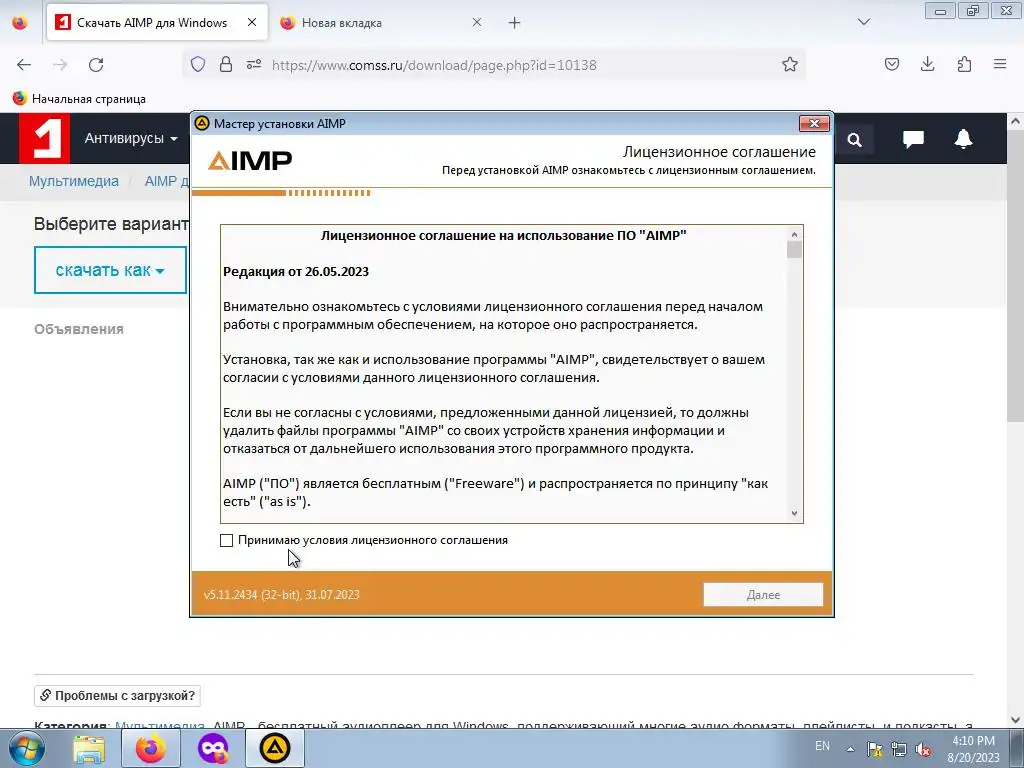Viewport: 1024px width, 768px height.
Task: Click the Firefox taskbar icon
Action: click(151, 748)
